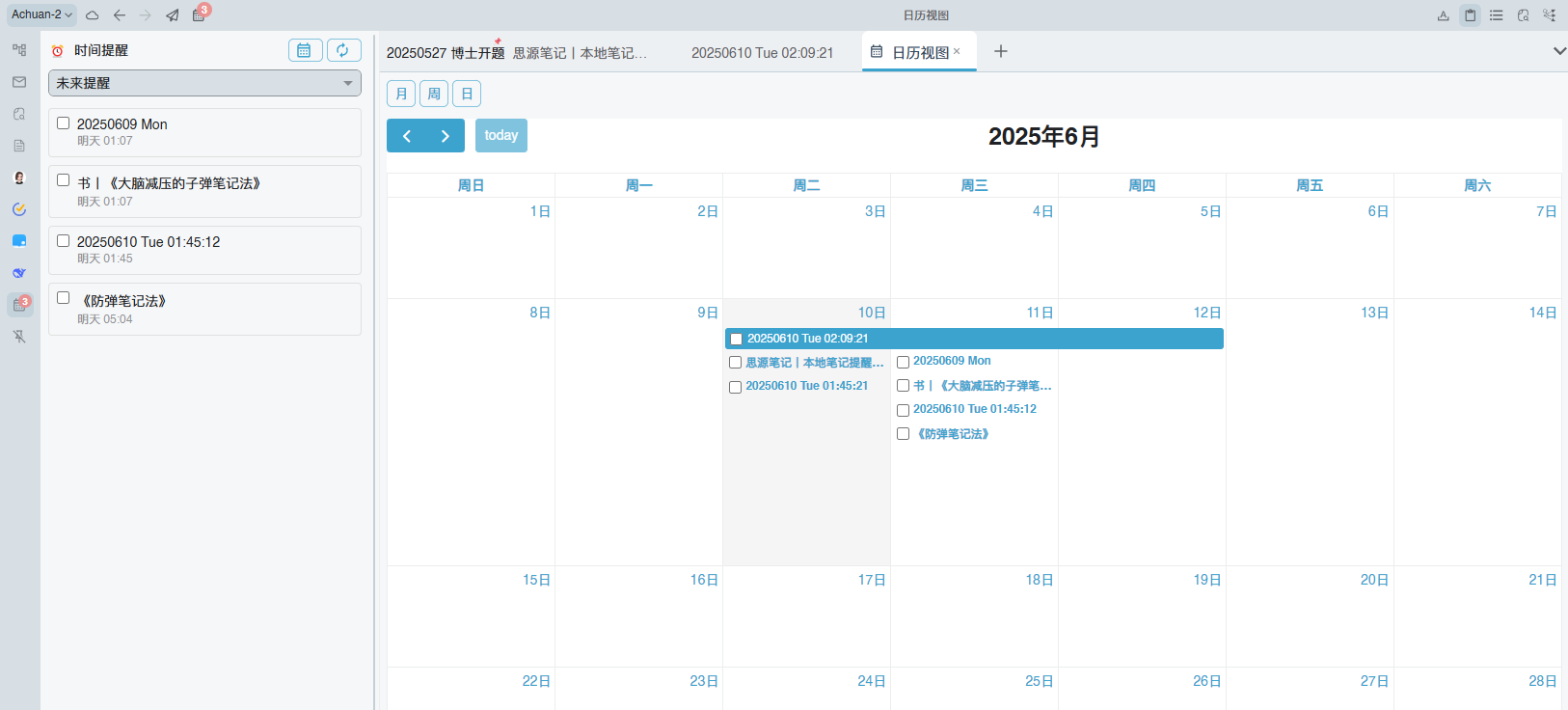Open the check-circle task icon in left dock
Viewport: 1568px width, 710px height.
(x=19, y=209)
